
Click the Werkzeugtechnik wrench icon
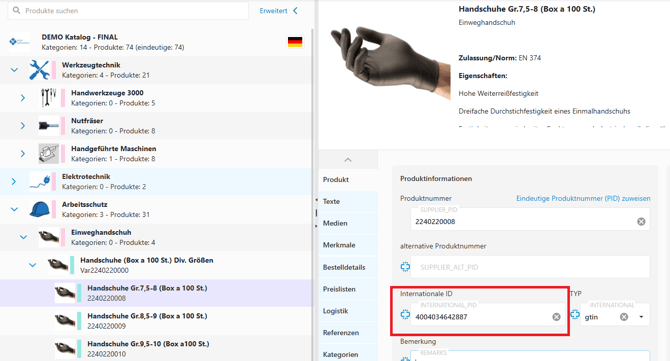point(39,70)
